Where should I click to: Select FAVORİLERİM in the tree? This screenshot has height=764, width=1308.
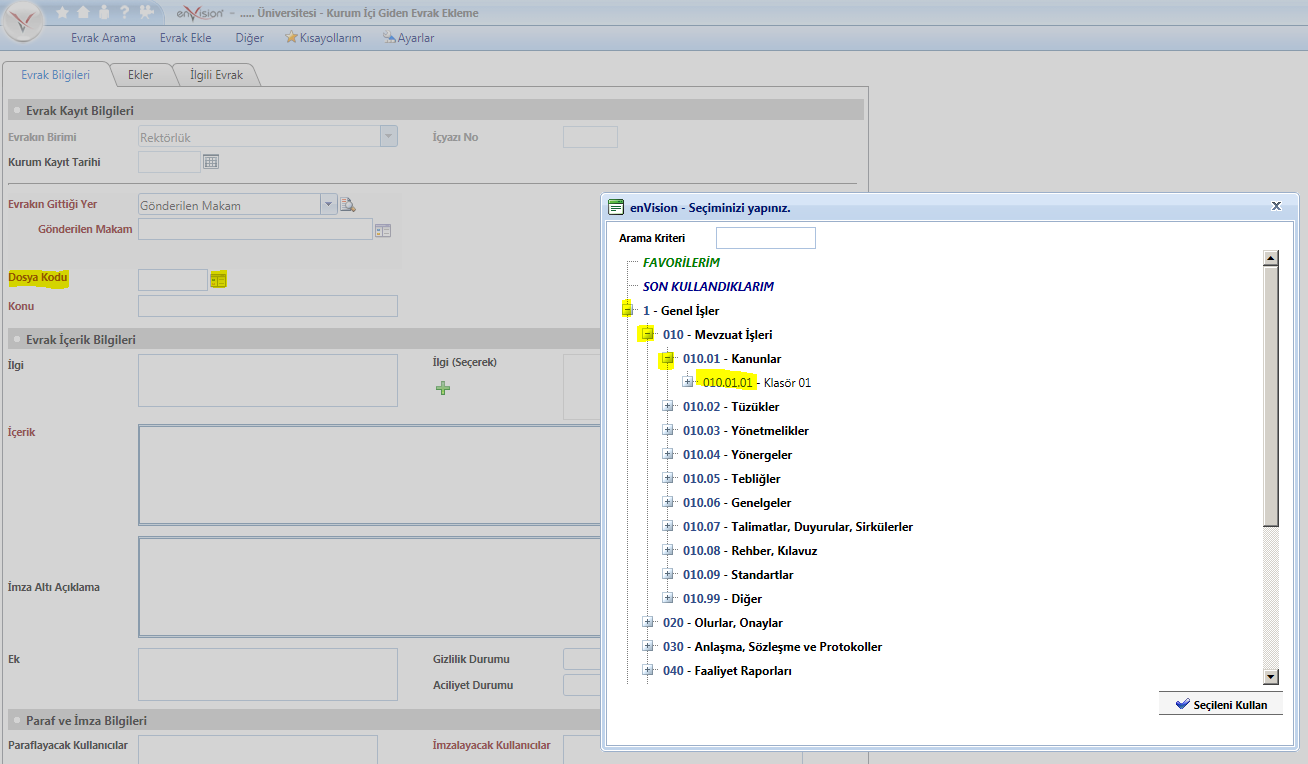click(x=681, y=262)
